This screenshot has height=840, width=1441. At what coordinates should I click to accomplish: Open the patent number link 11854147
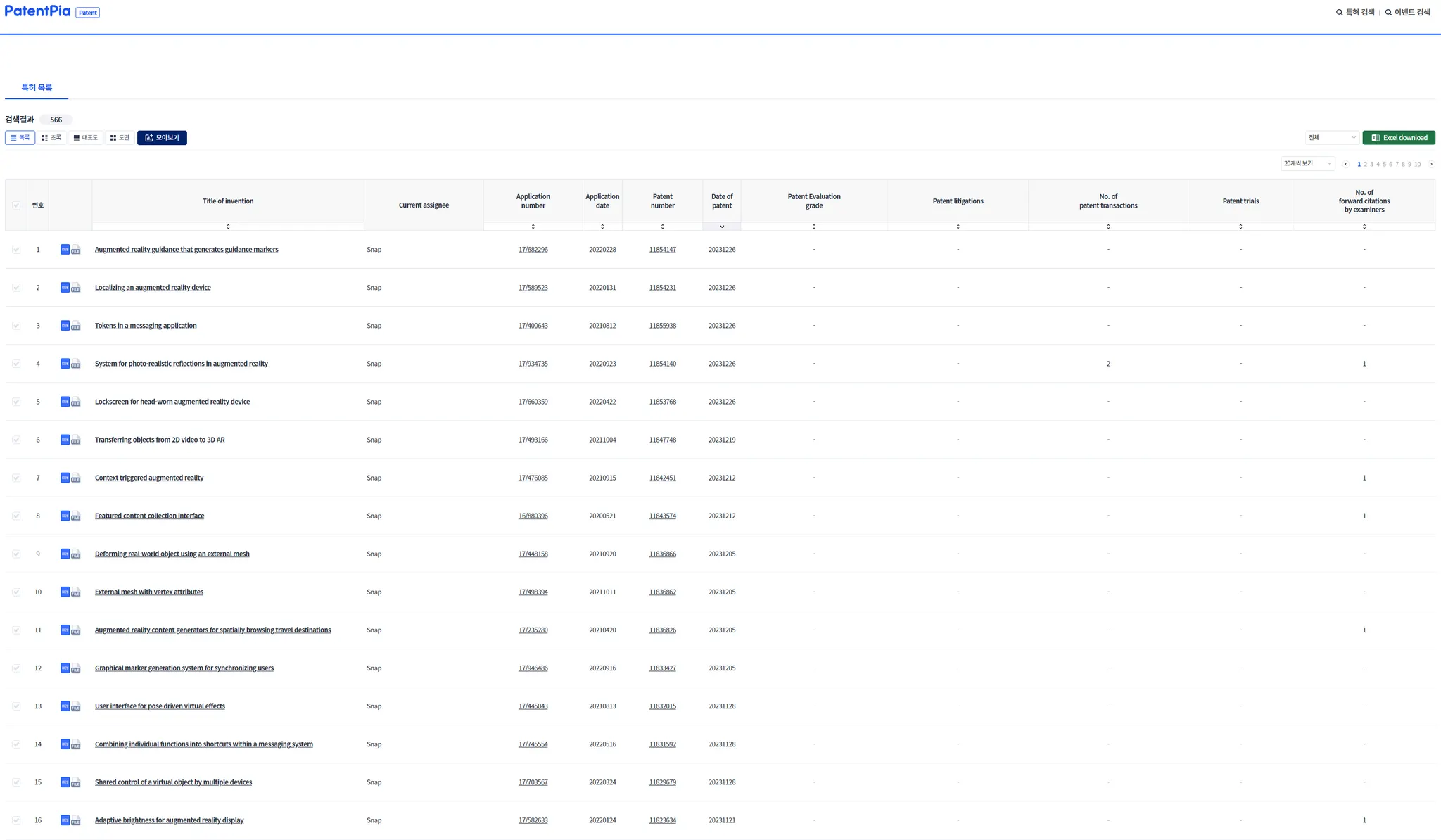662,250
